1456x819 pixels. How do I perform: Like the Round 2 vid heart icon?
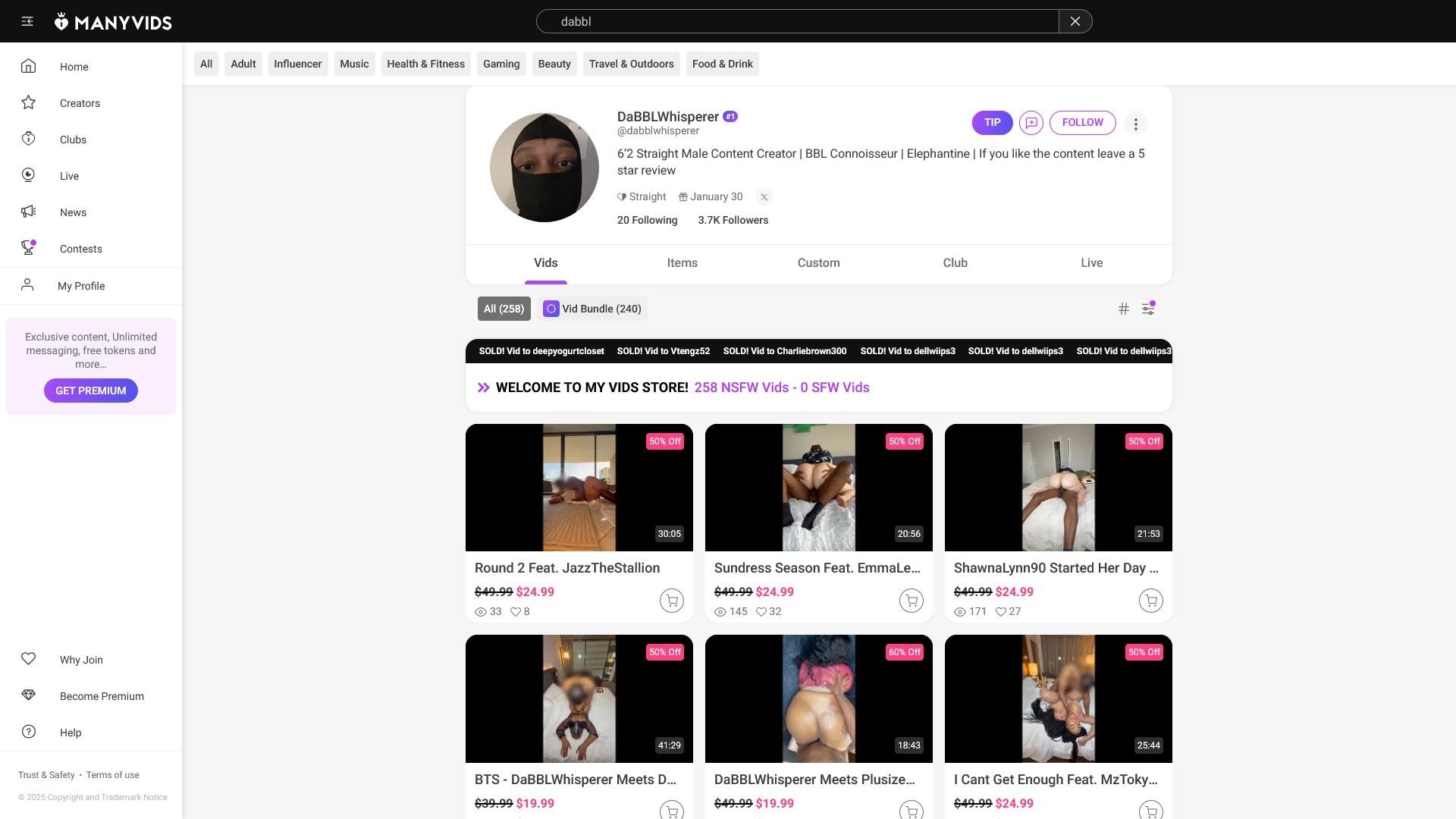point(516,612)
